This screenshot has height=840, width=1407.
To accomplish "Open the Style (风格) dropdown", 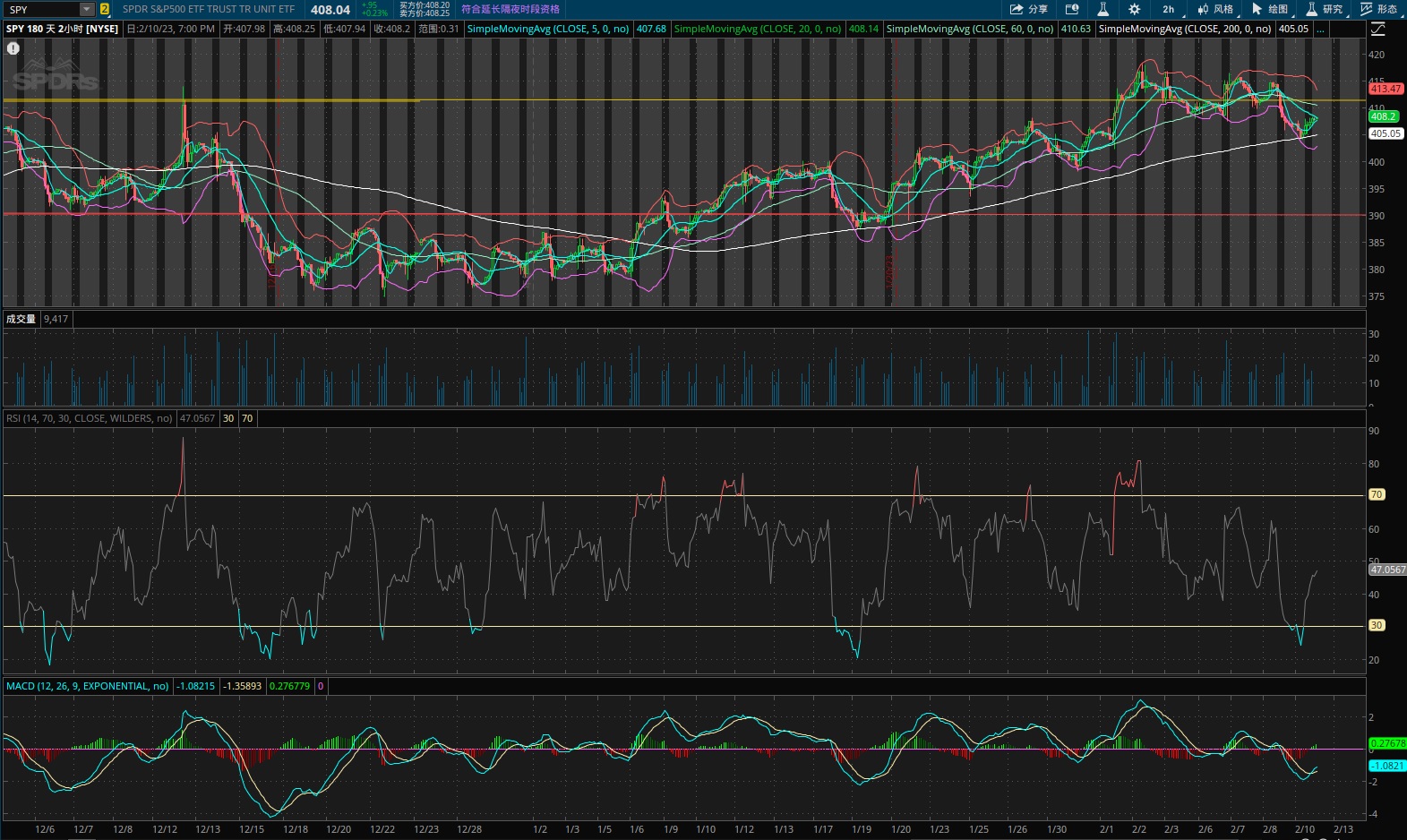I will coord(1216,9).
